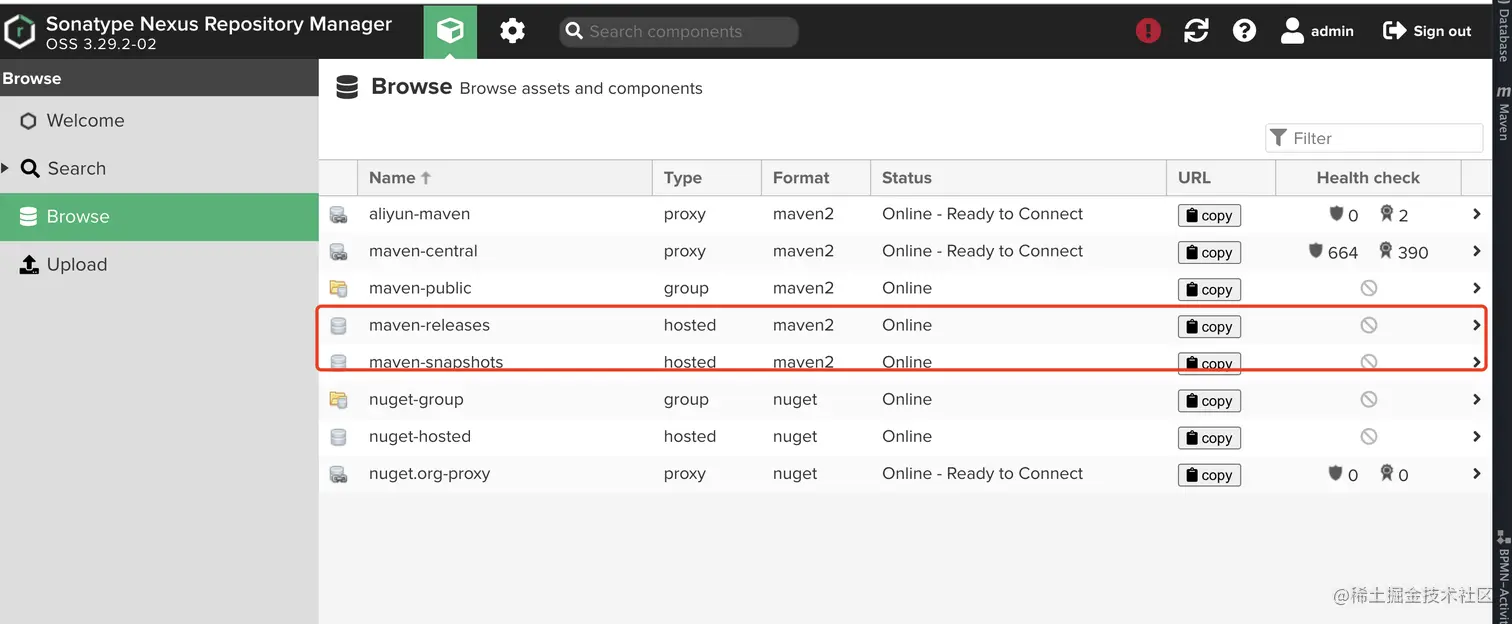Focus the repository Filter field
1512x624 pixels.
(1374, 138)
